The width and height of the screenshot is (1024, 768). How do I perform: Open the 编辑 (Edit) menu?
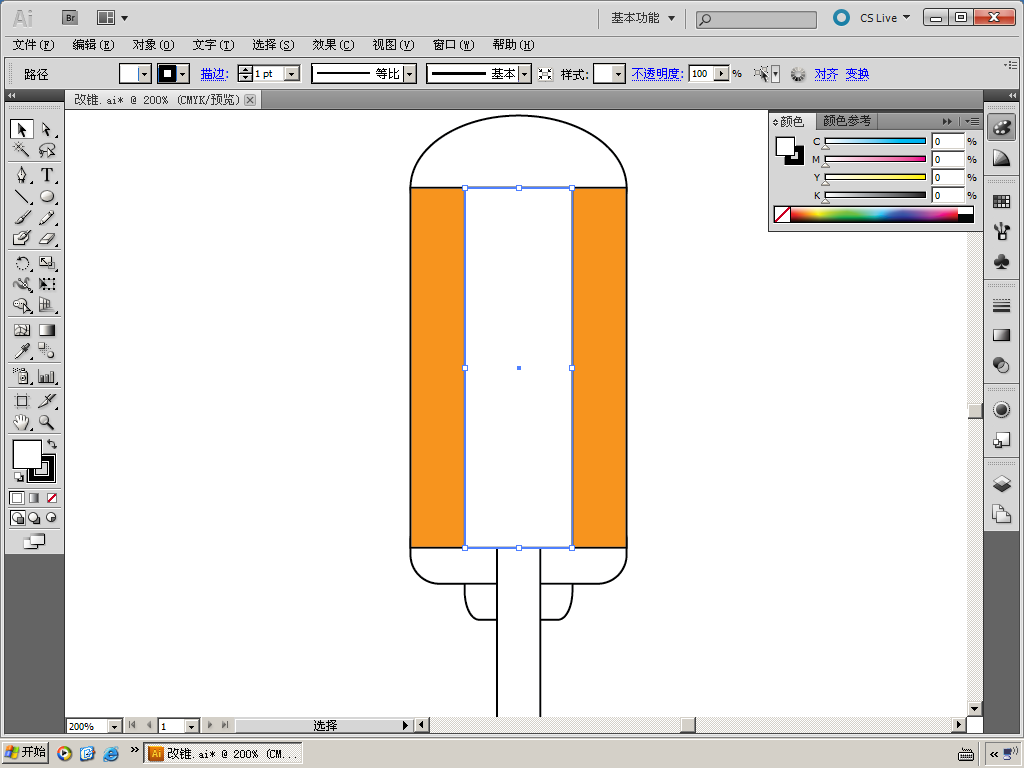point(93,45)
